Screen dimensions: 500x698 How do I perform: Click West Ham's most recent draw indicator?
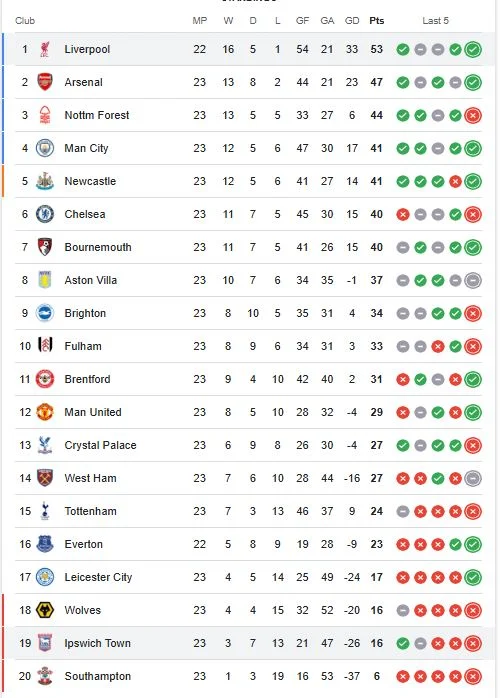473,478
